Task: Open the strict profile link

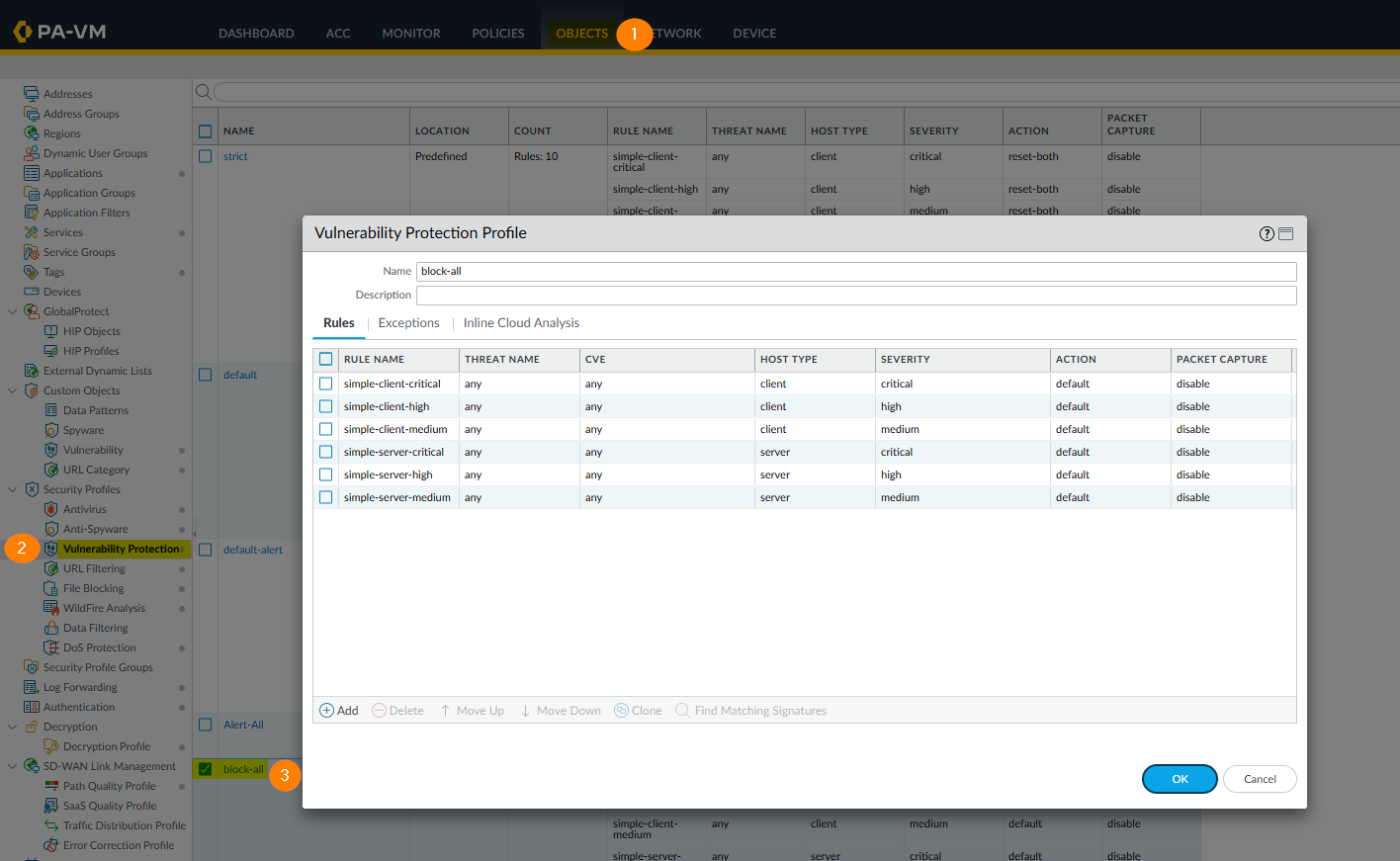Action: (235, 156)
